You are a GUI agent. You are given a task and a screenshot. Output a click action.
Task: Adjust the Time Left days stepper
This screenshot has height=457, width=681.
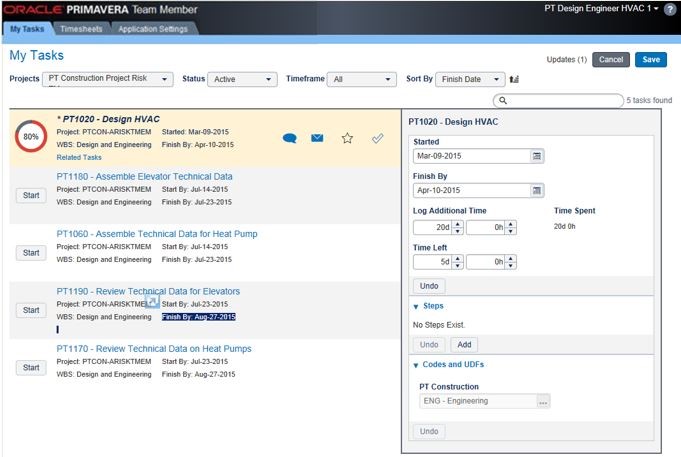tap(458, 262)
